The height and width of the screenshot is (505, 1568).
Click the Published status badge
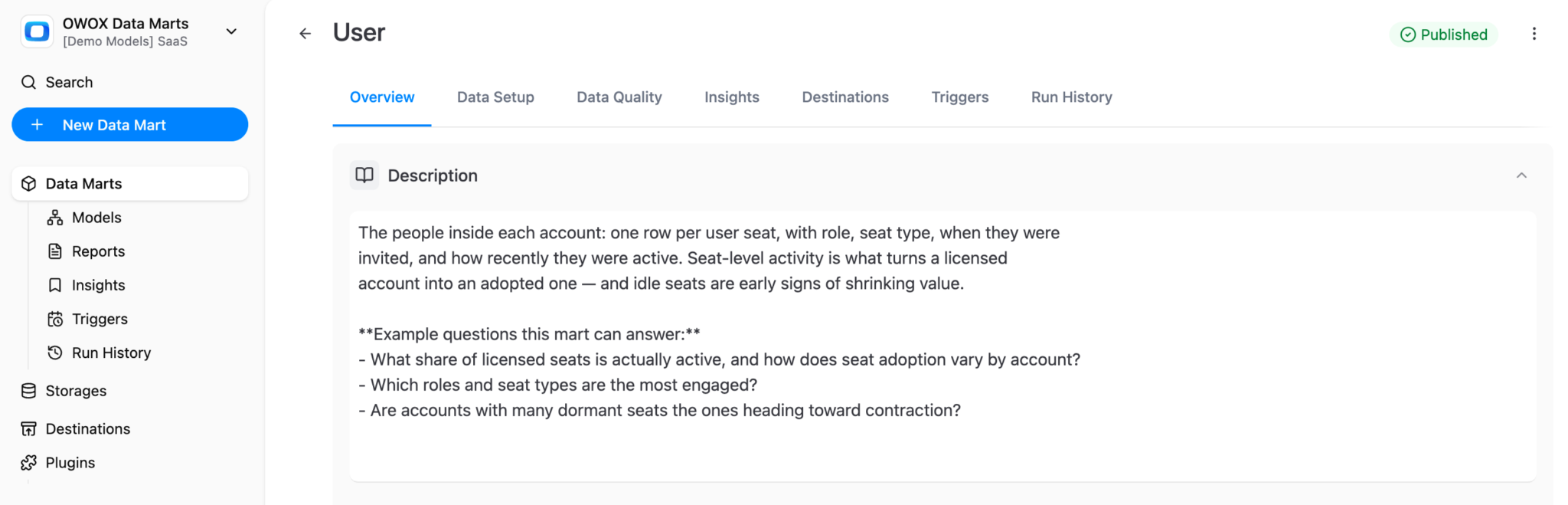[1443, 34]
